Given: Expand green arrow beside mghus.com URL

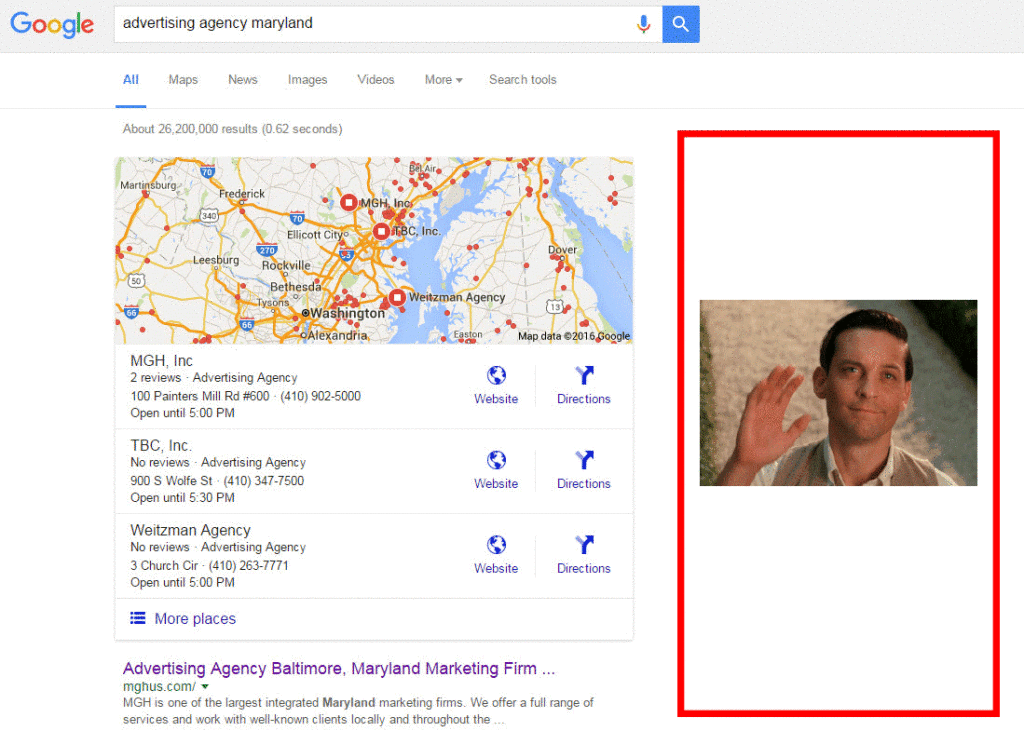Looking at the screenshot, I should 205,687.
